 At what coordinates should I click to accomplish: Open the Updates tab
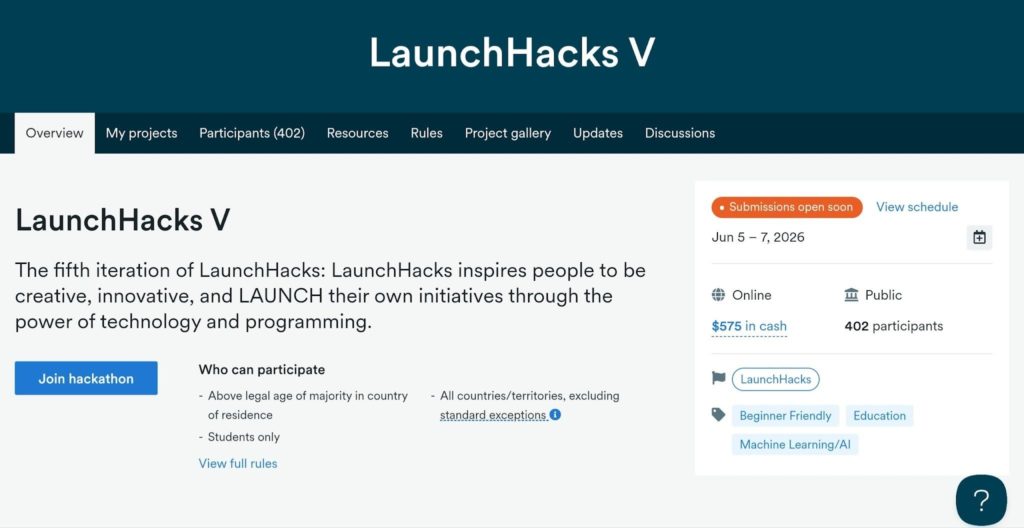[598, 133]
